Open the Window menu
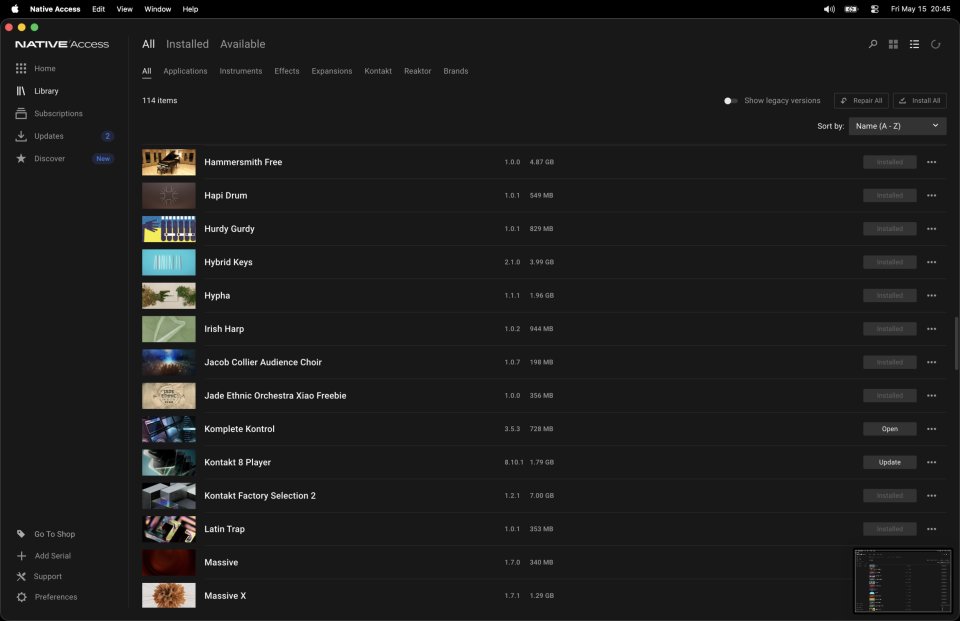 tap(157, 9)
